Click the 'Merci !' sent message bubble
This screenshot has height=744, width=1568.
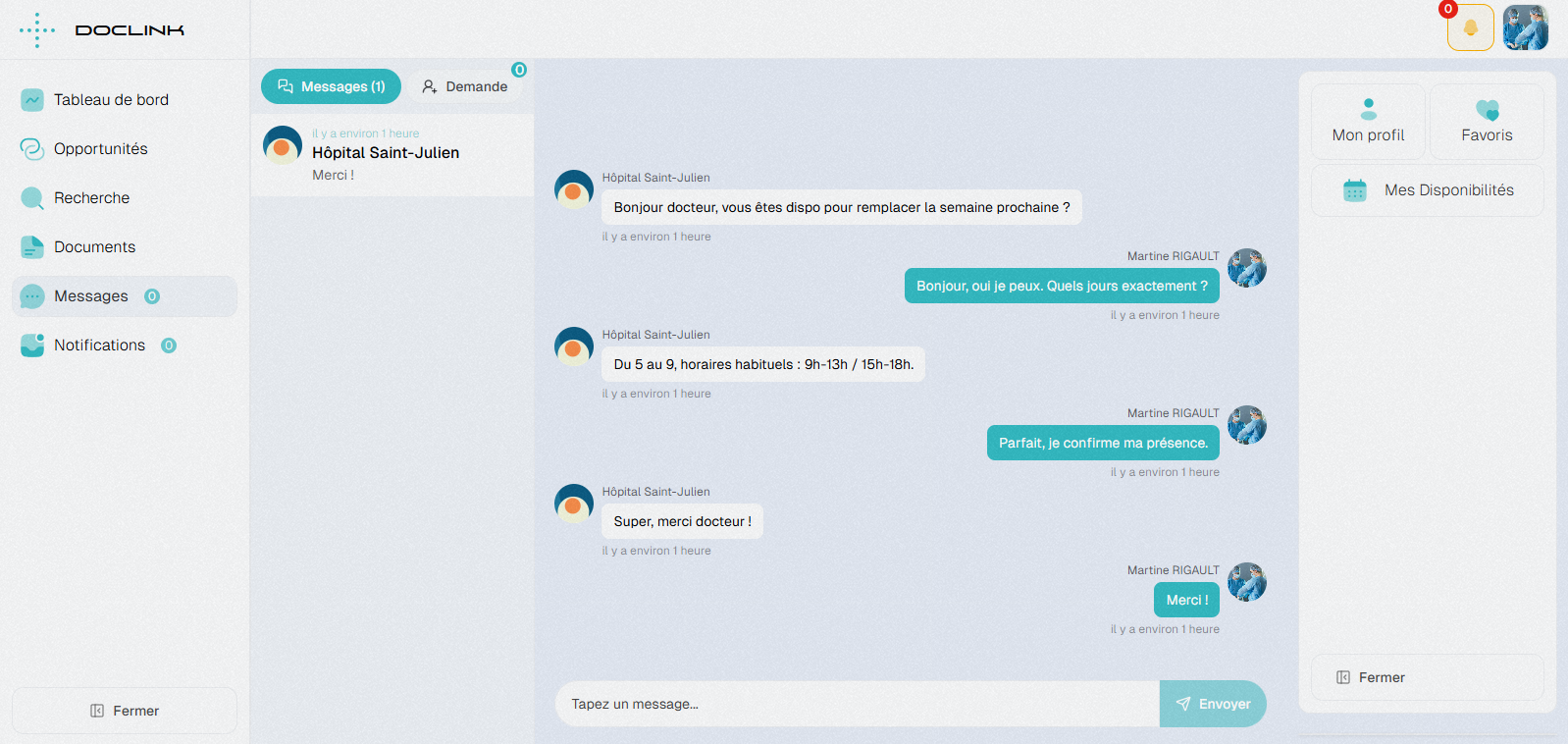tap(1186, 600)
